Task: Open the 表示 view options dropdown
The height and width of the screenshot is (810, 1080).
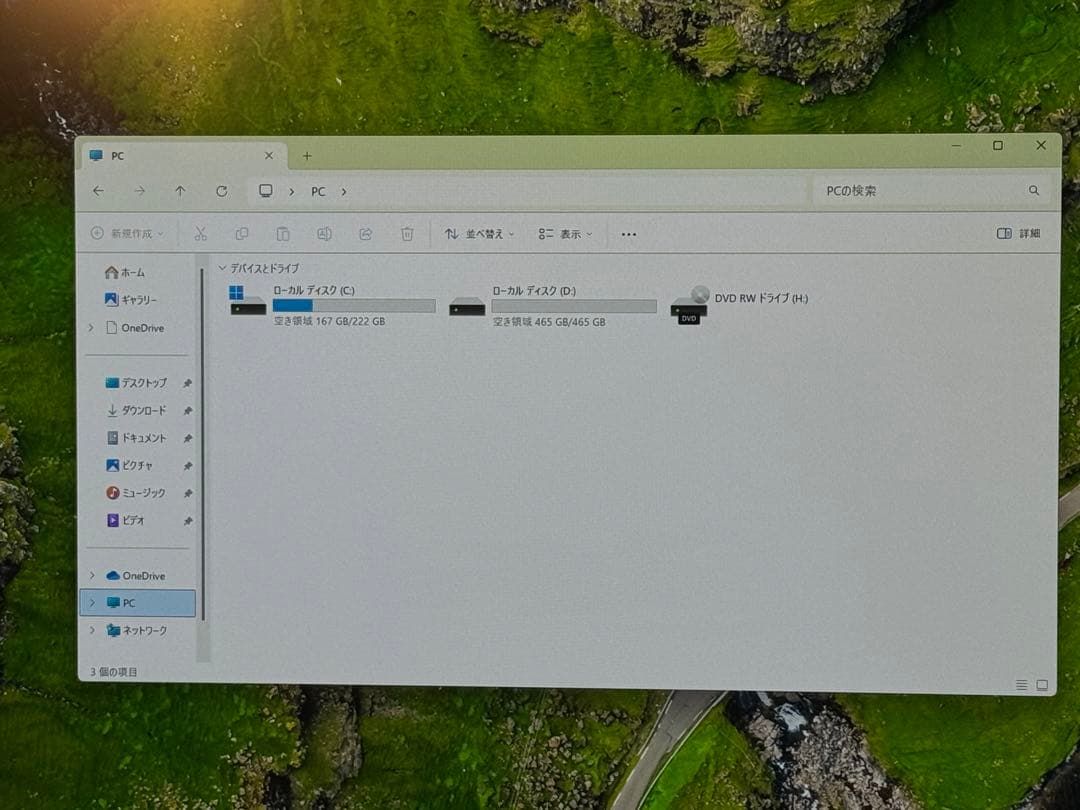Action: (565, 233)
